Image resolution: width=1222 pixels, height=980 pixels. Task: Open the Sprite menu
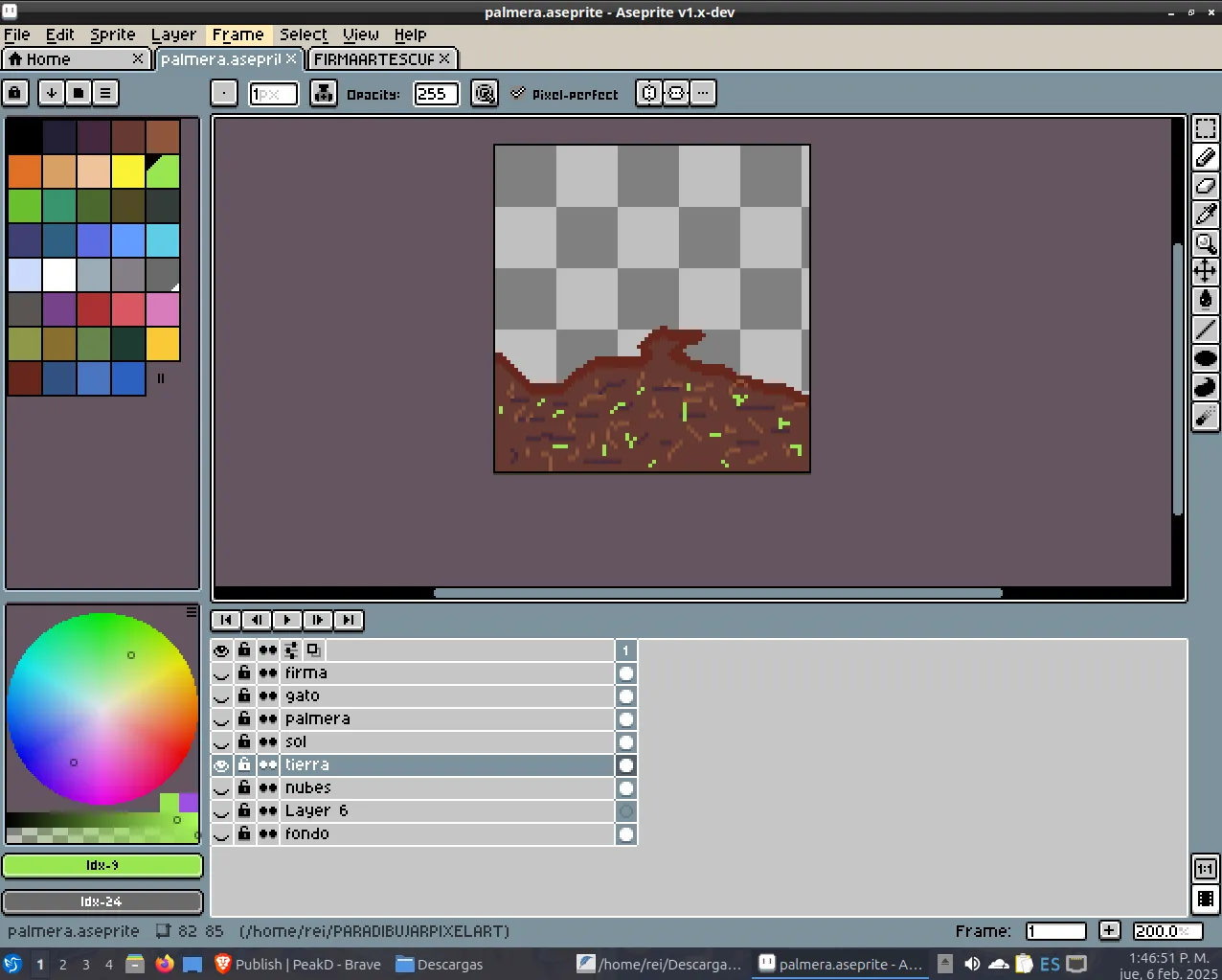coord(113,34)
